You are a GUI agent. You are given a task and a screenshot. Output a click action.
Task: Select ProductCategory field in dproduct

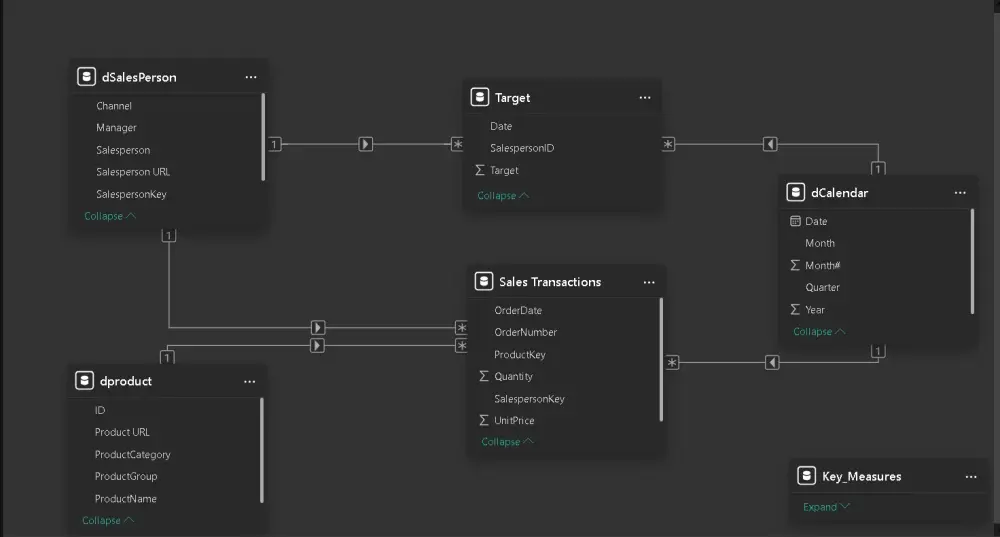tap(133, 454)
